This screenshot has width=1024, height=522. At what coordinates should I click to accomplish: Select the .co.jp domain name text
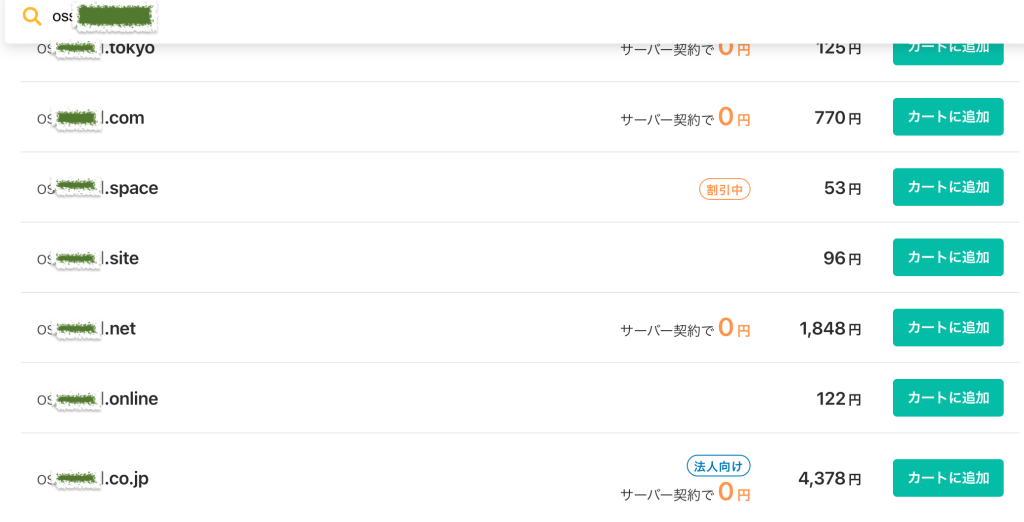(93, 479)
